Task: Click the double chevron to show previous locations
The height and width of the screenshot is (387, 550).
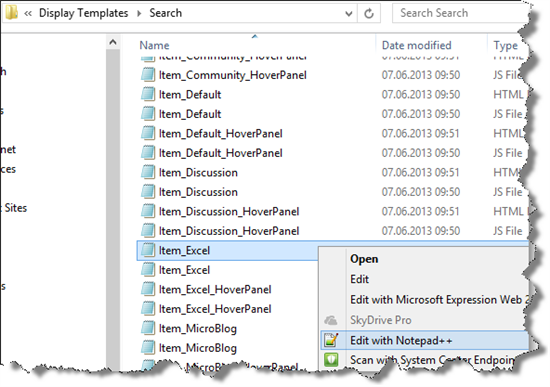Action: [x=28, y=13]
